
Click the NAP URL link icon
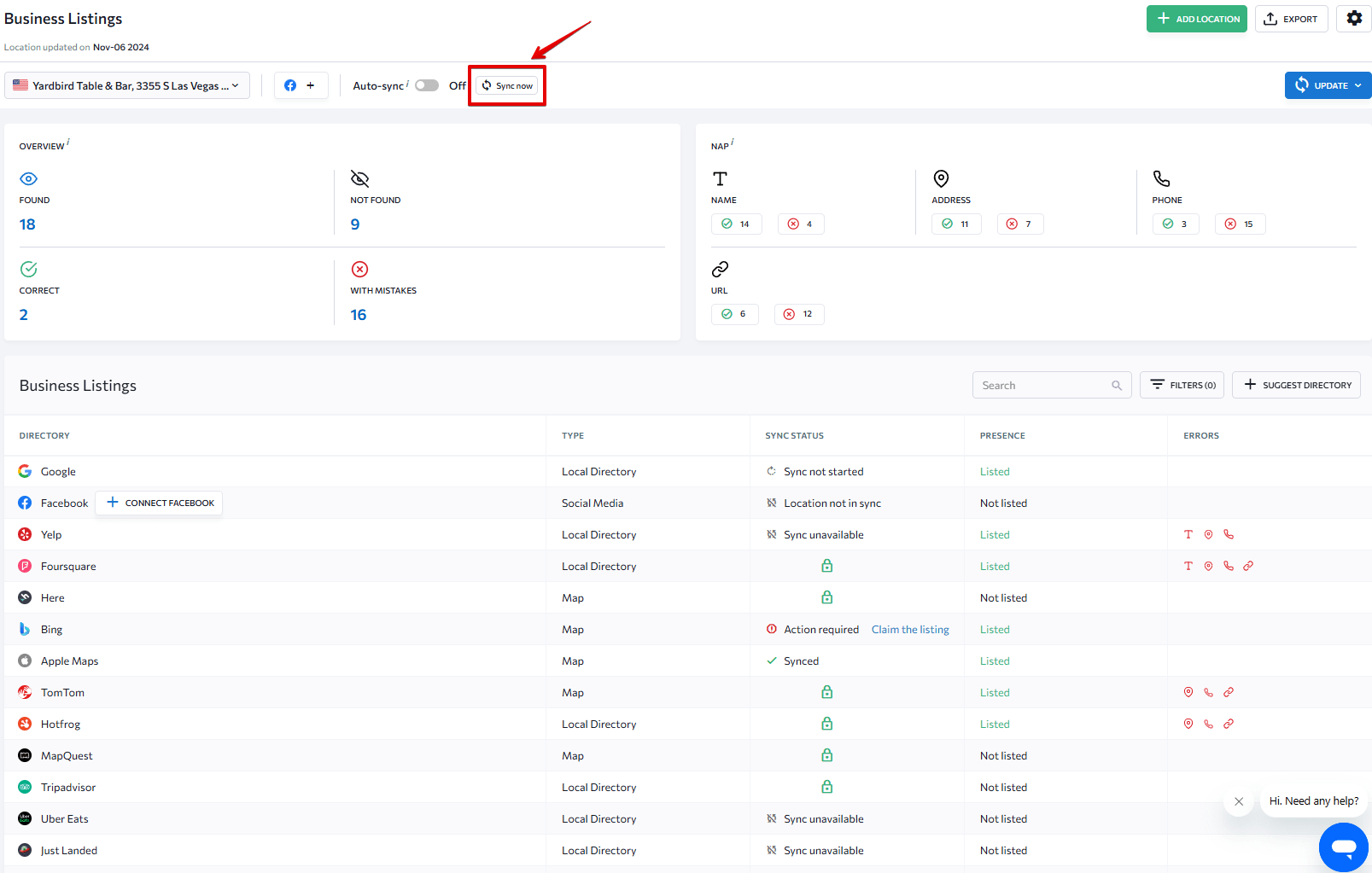(720, 269)
